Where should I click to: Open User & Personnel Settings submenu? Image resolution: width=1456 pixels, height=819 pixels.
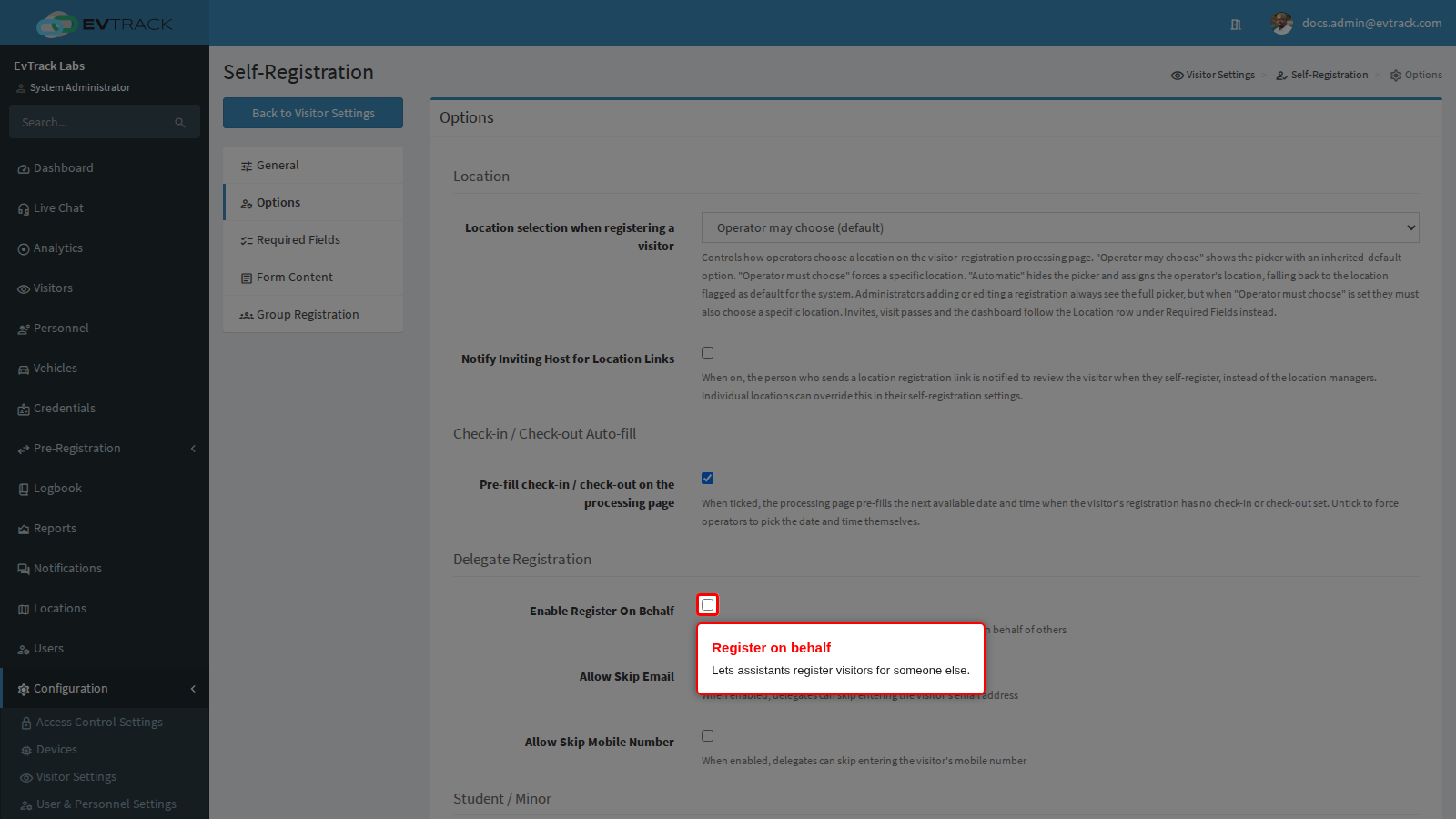(105, 804)
